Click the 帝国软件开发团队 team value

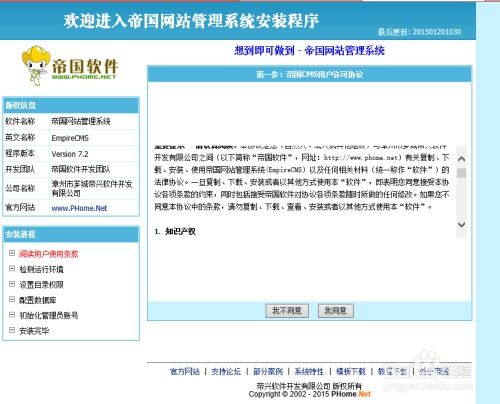tap(81, 169)
